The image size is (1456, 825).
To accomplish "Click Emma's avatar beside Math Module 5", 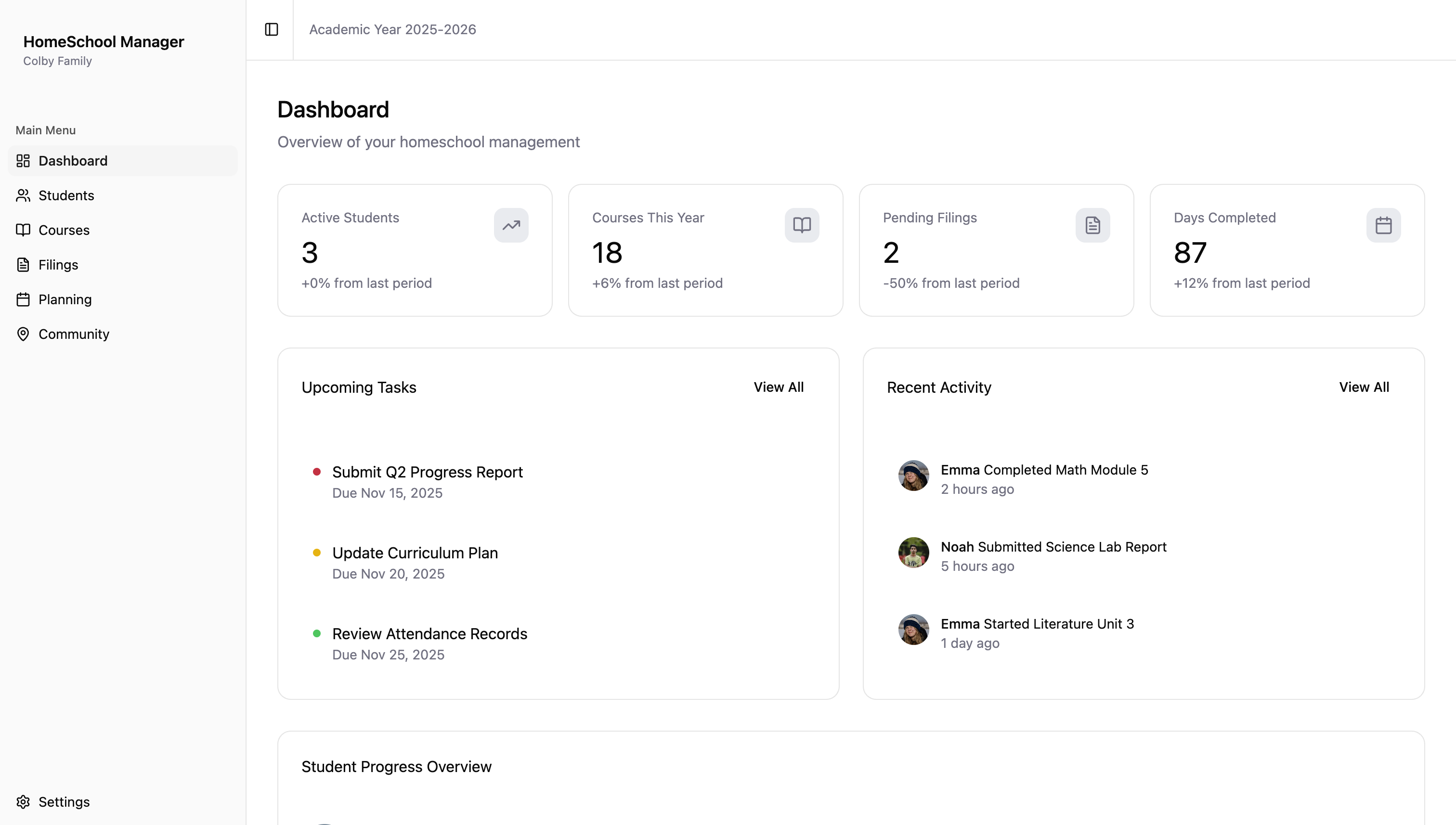I will [913, 476].
